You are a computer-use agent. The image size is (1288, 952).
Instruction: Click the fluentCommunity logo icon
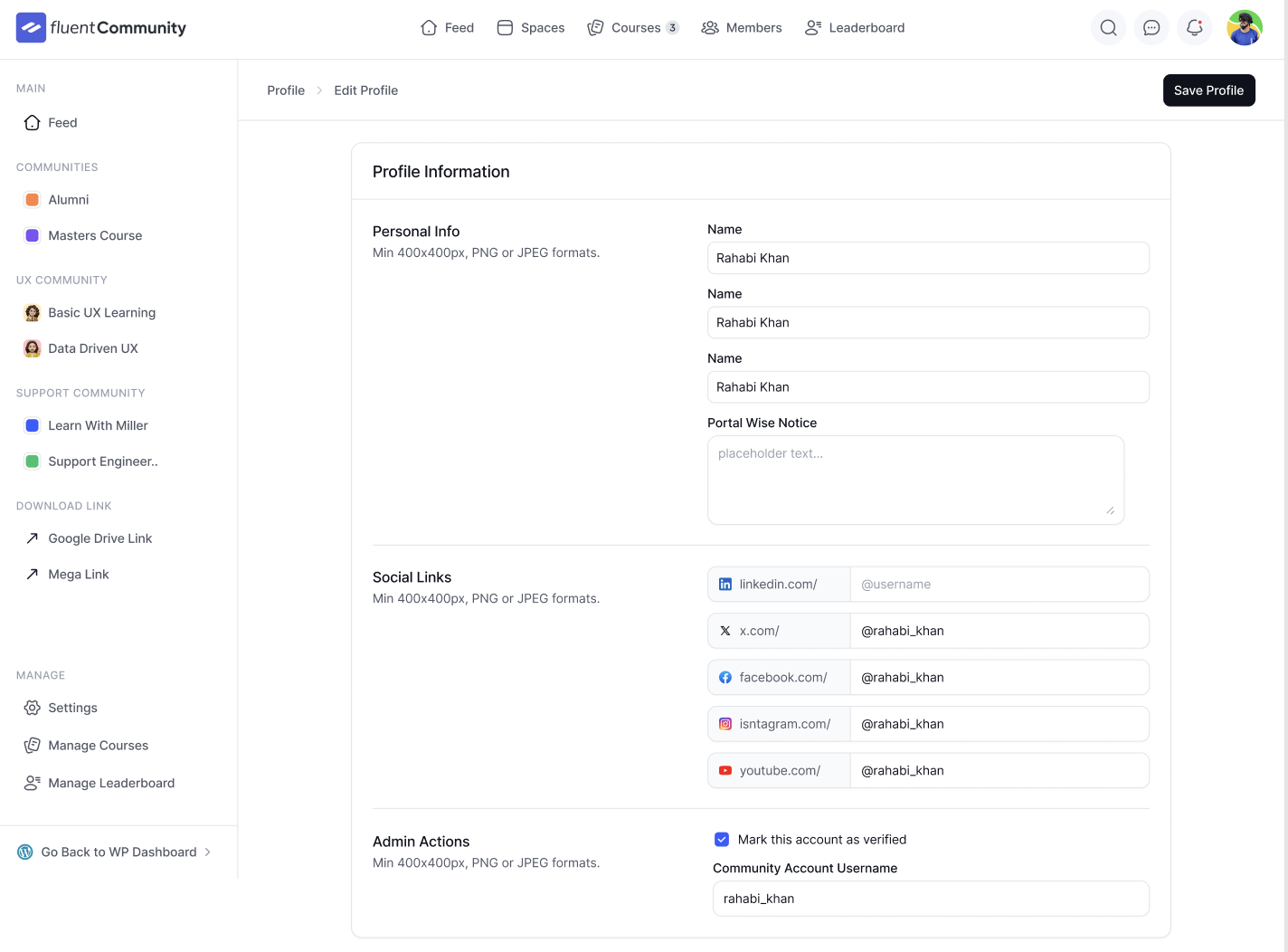tap(31, 27)
